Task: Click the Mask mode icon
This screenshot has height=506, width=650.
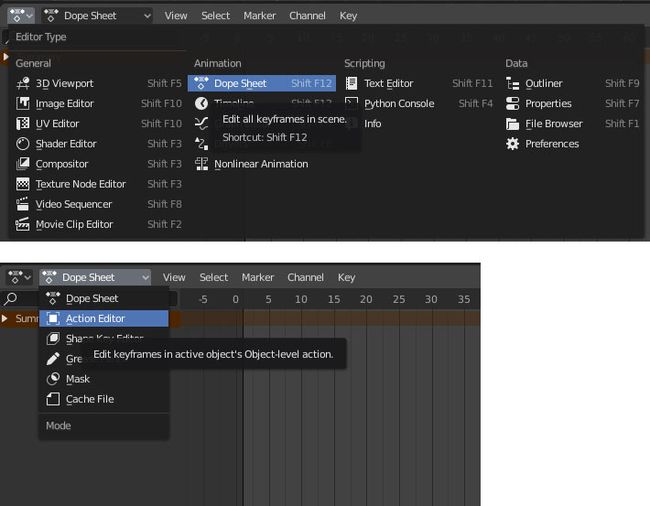Action: [x=53, y=379]
